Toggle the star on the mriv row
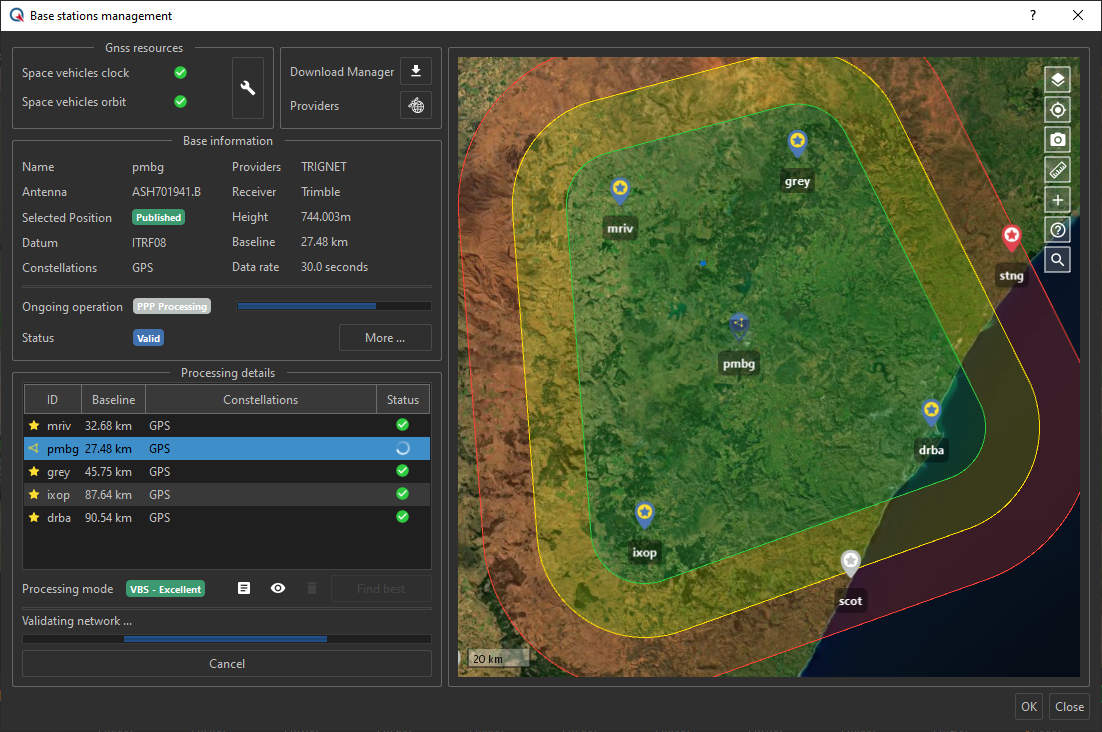 pos(34,426)
